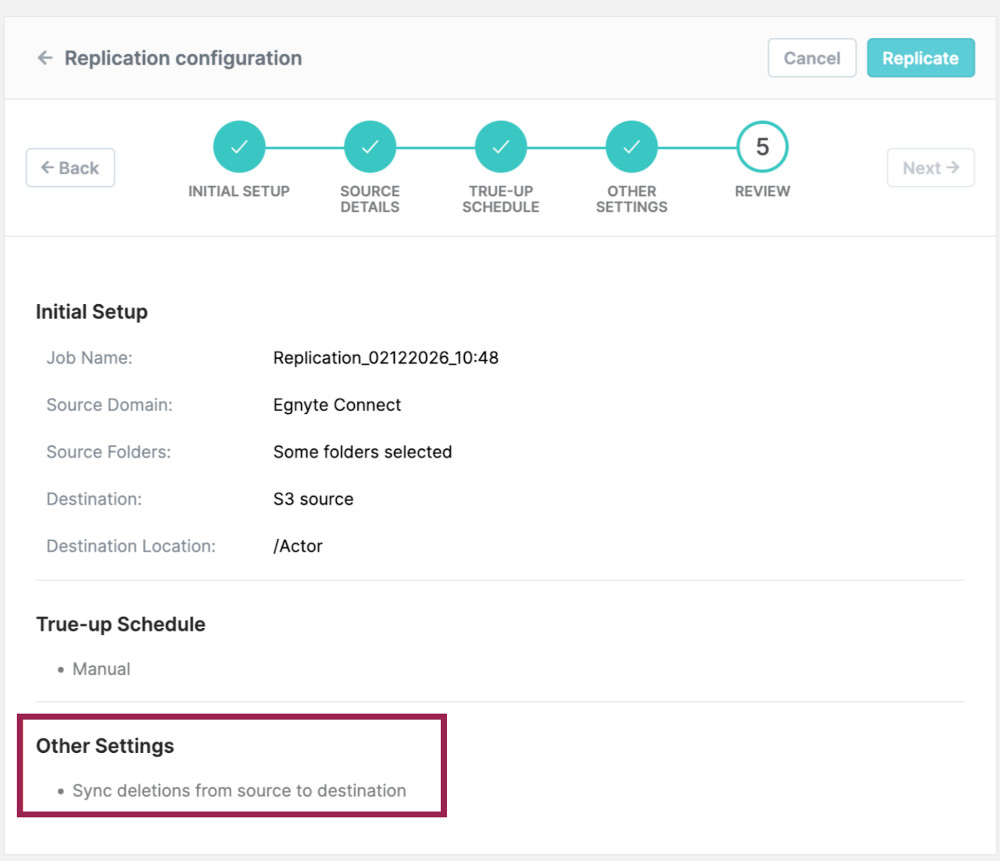Click the job name Replication_02122026_10:48
The height and width of the screenshot is (861, 1000).
(x=385, y=358)
